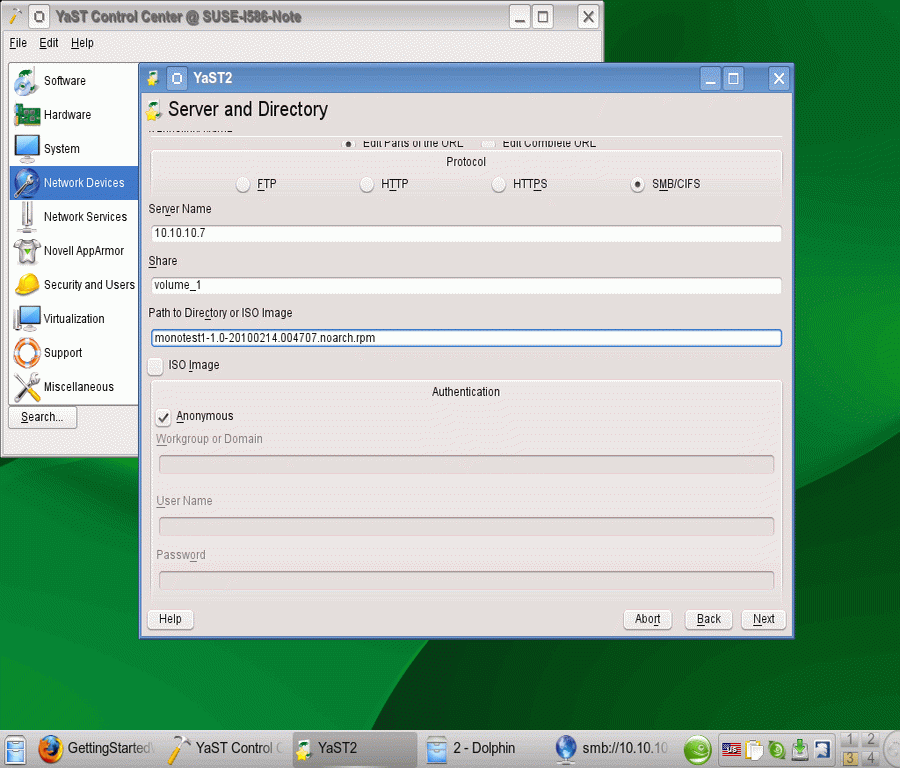Image resolution: width=900 pixels, height=768 pixels.
Task: Select the System monitor icon
Action: click(x=26, y=149)
